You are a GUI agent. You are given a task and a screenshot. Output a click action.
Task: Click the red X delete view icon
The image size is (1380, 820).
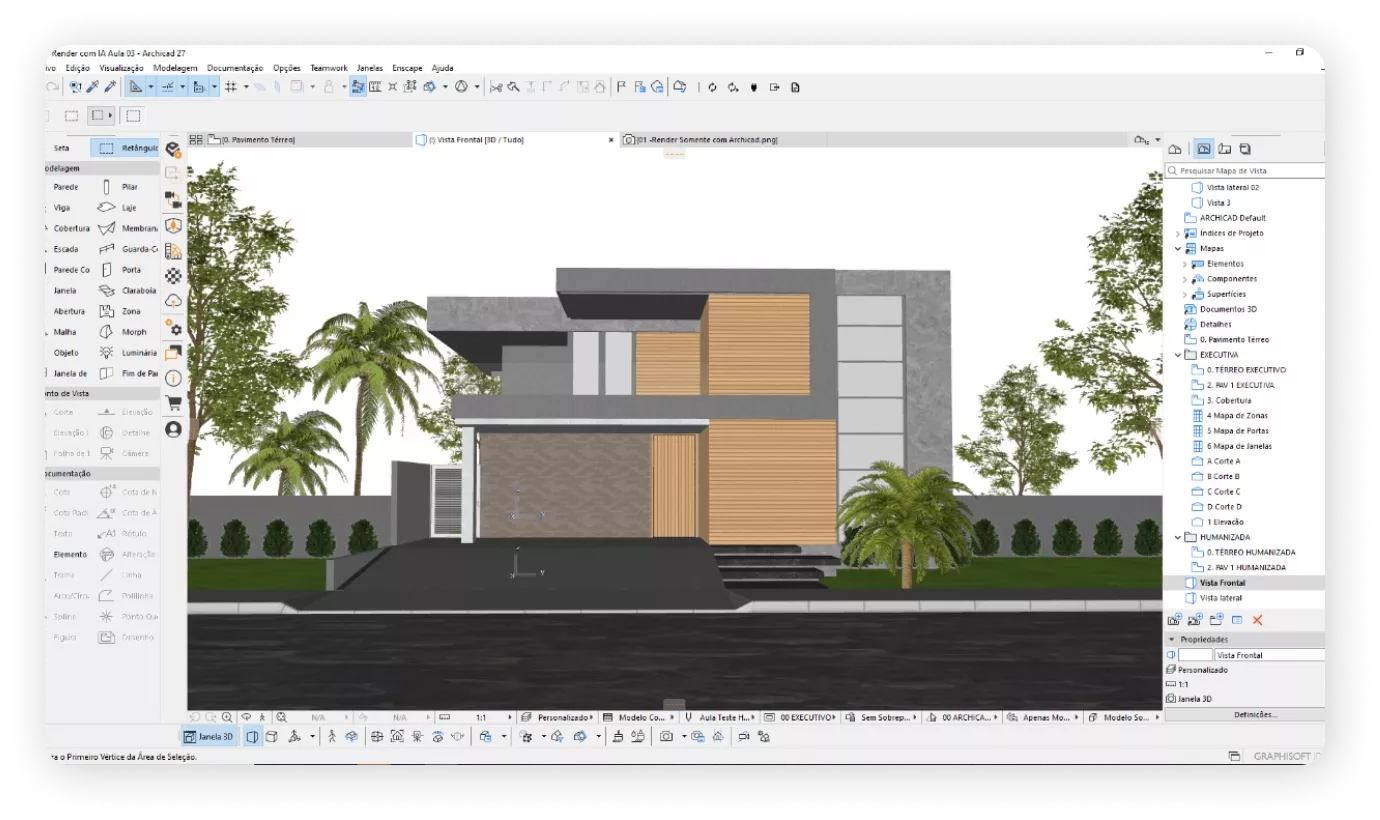[1257, 620]
